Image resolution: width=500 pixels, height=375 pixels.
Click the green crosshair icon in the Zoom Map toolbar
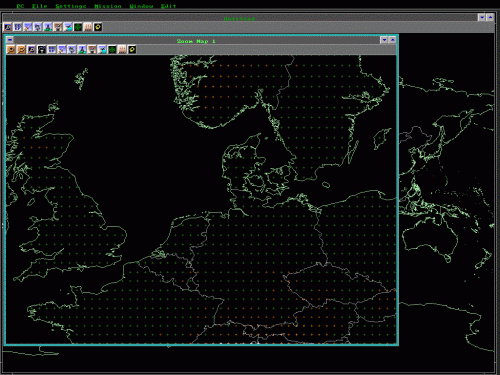click(112, 50)
